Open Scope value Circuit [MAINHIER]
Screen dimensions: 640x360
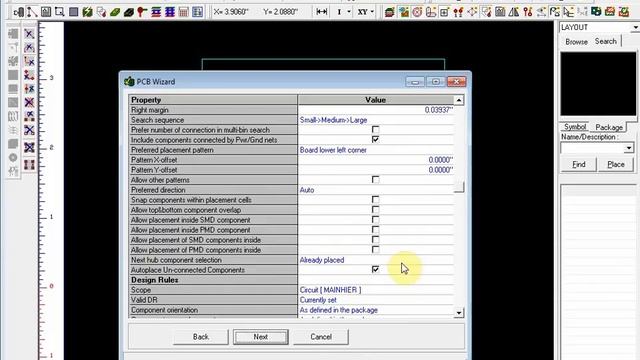[x=376, y=290]
